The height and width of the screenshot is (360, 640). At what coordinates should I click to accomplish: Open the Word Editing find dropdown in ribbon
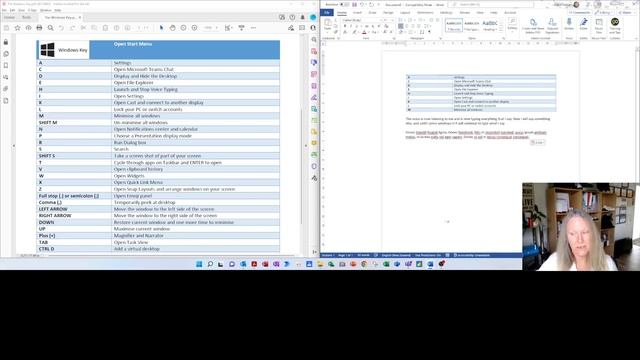512,24
